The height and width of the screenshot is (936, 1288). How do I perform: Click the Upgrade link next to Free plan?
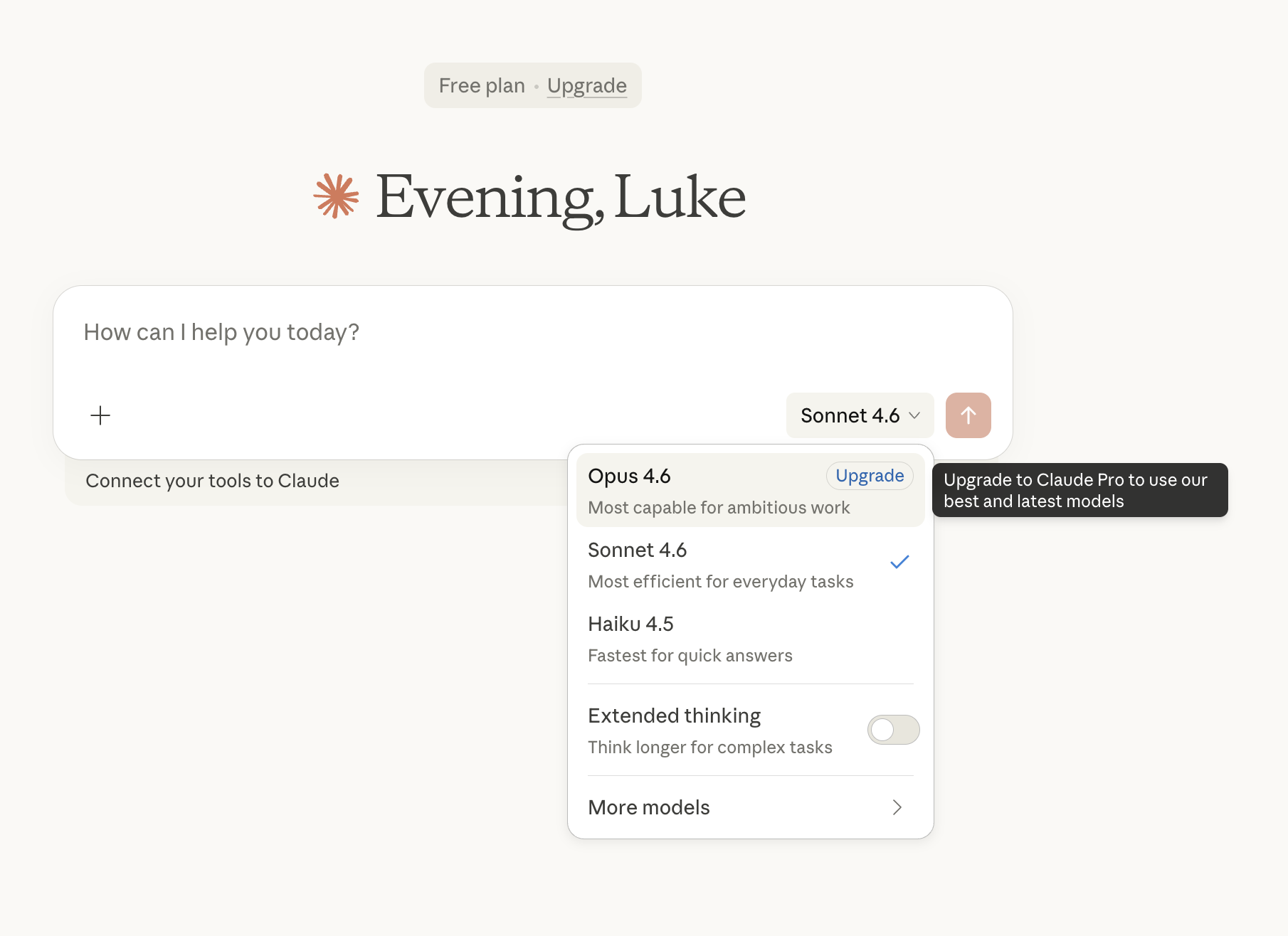tap(586, 85)
